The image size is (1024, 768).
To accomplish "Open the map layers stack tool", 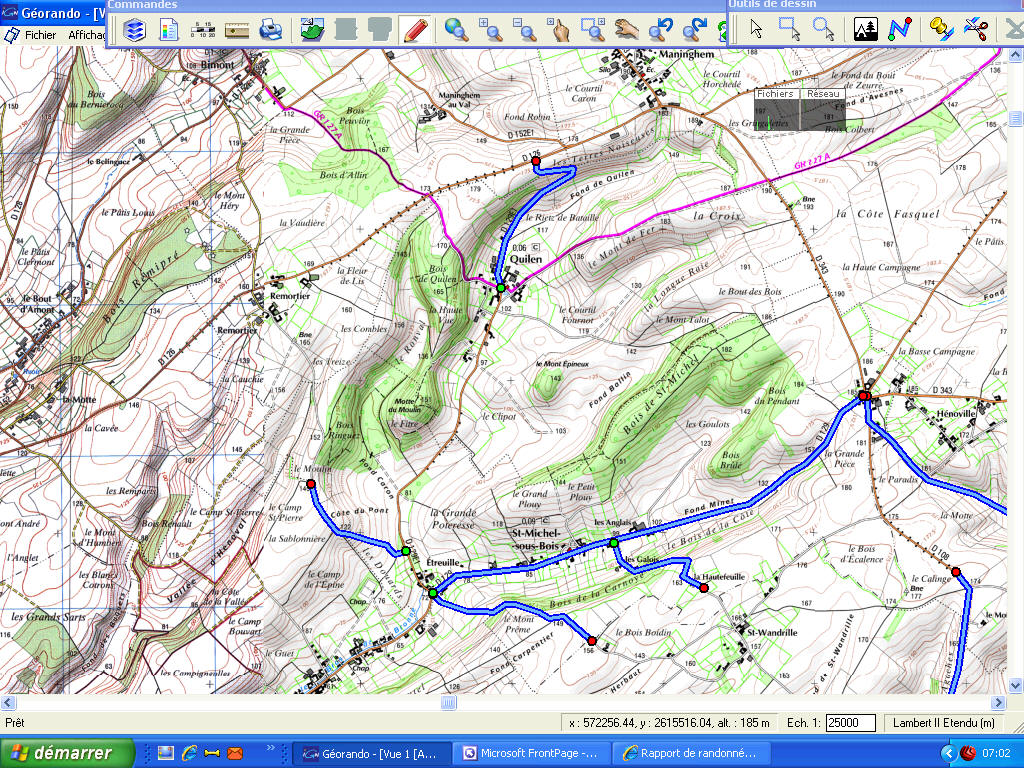I will 134,30.
